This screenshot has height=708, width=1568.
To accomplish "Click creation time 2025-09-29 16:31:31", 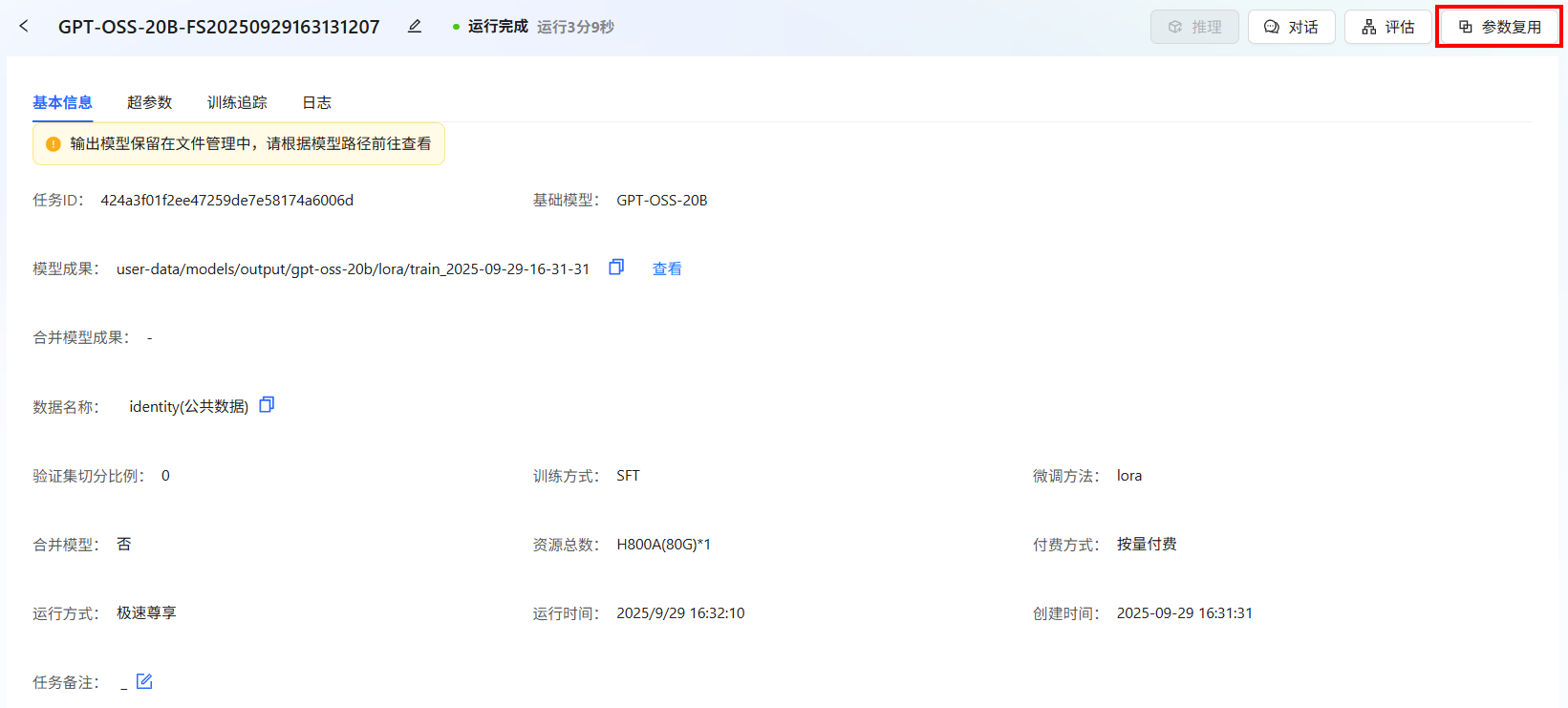I will [1184, 613].
